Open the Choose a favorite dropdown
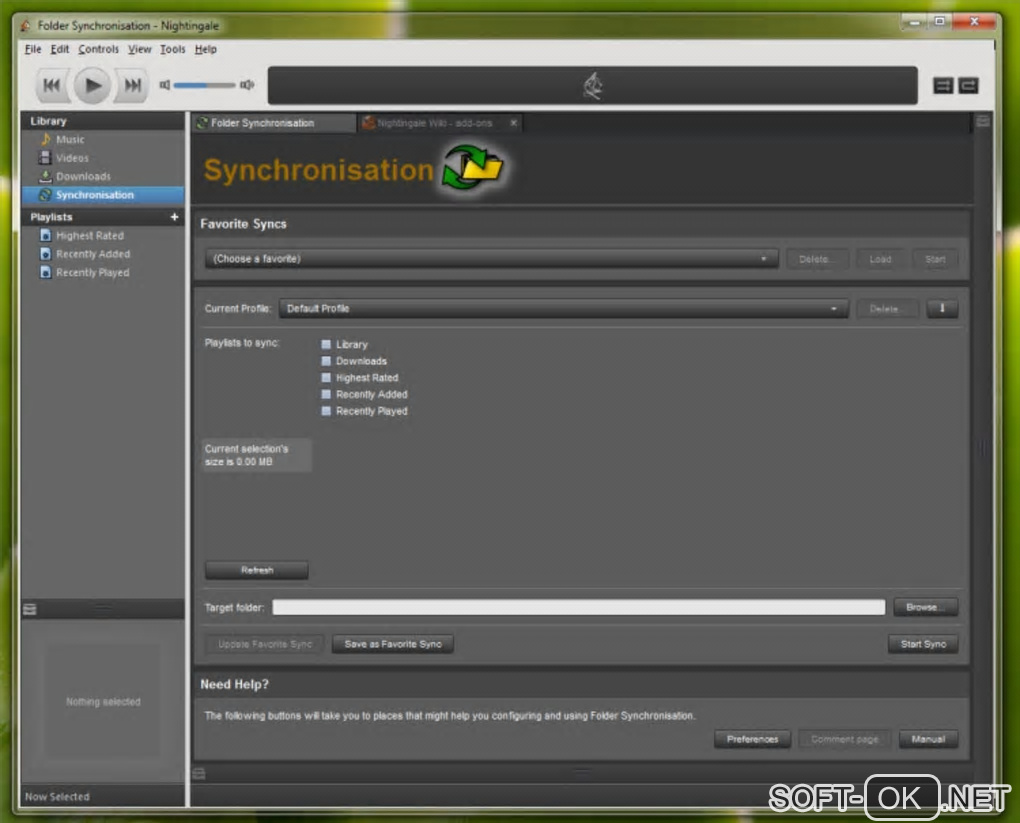This screenshot has height=823, width=1020. [491, 259]
